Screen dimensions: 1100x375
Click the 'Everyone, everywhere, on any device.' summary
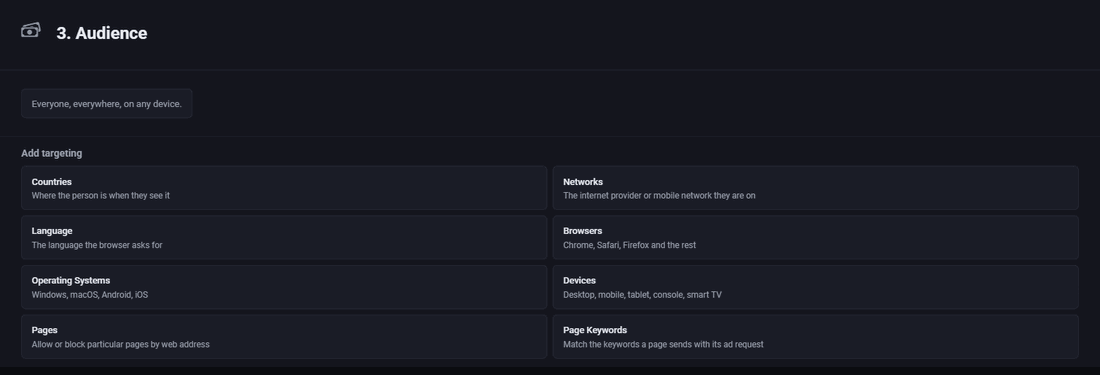click(x=107, y=104)
